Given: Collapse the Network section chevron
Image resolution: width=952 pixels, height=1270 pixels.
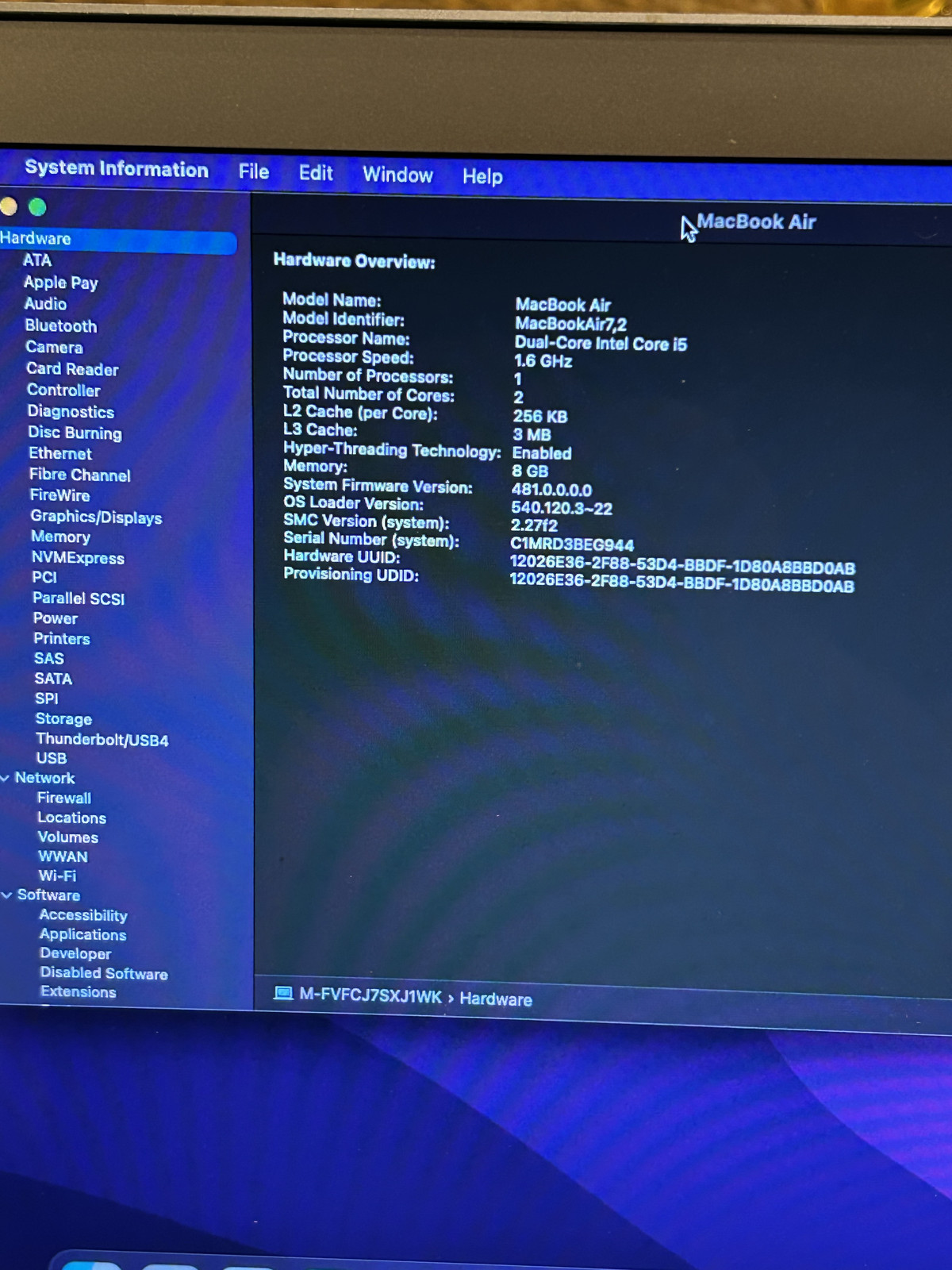Looking at the screenshot, I should (6, 778).
